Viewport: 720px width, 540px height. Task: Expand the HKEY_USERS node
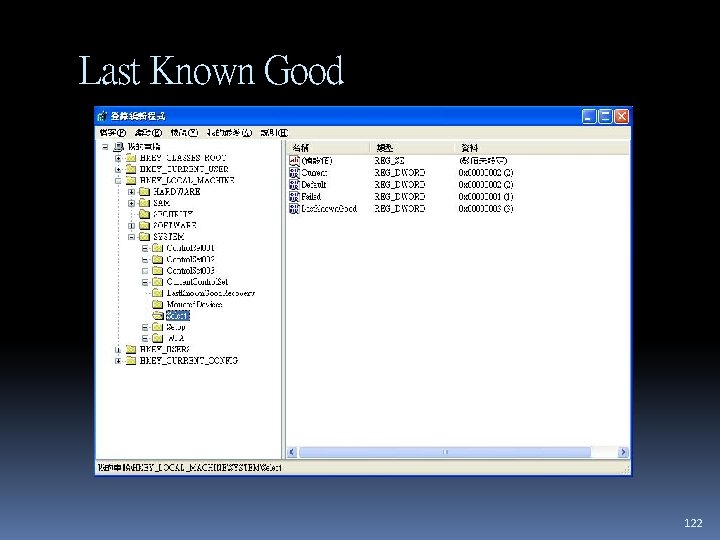pyautogui.click(x=118, y=349)
